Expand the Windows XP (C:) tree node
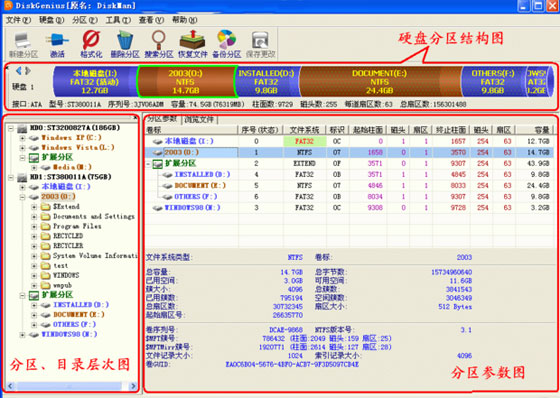The width and height of the screenshot is (560, 398). click(x=22, y=138)
